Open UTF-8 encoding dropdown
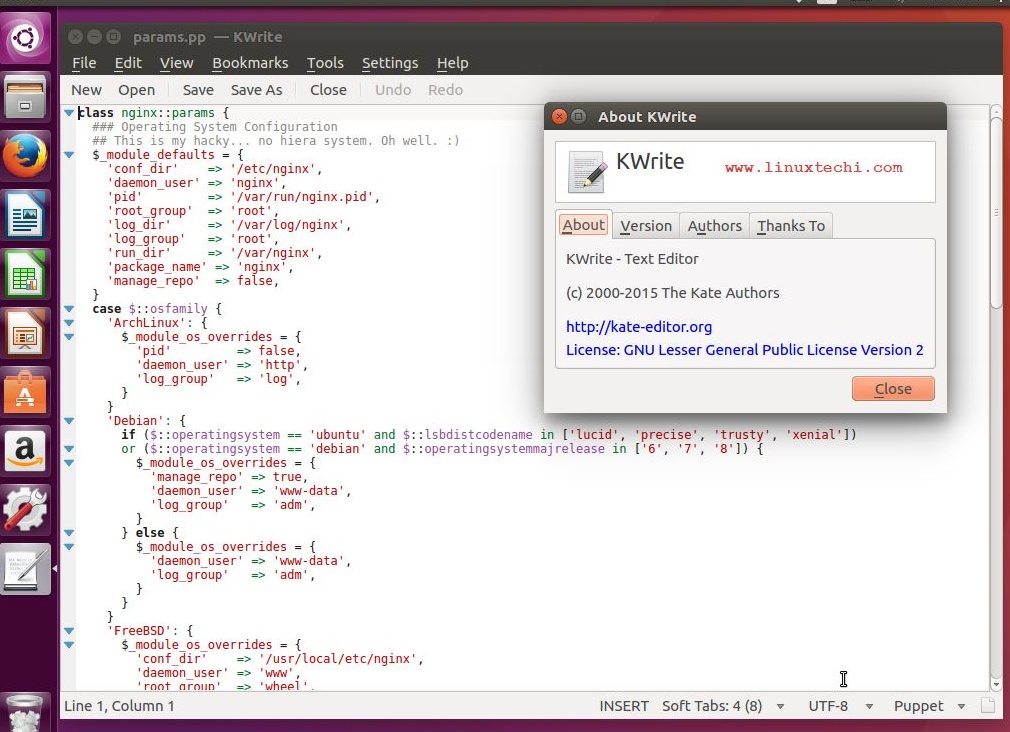The height and width of the screenshot is (732, 1010). point(841,706)
